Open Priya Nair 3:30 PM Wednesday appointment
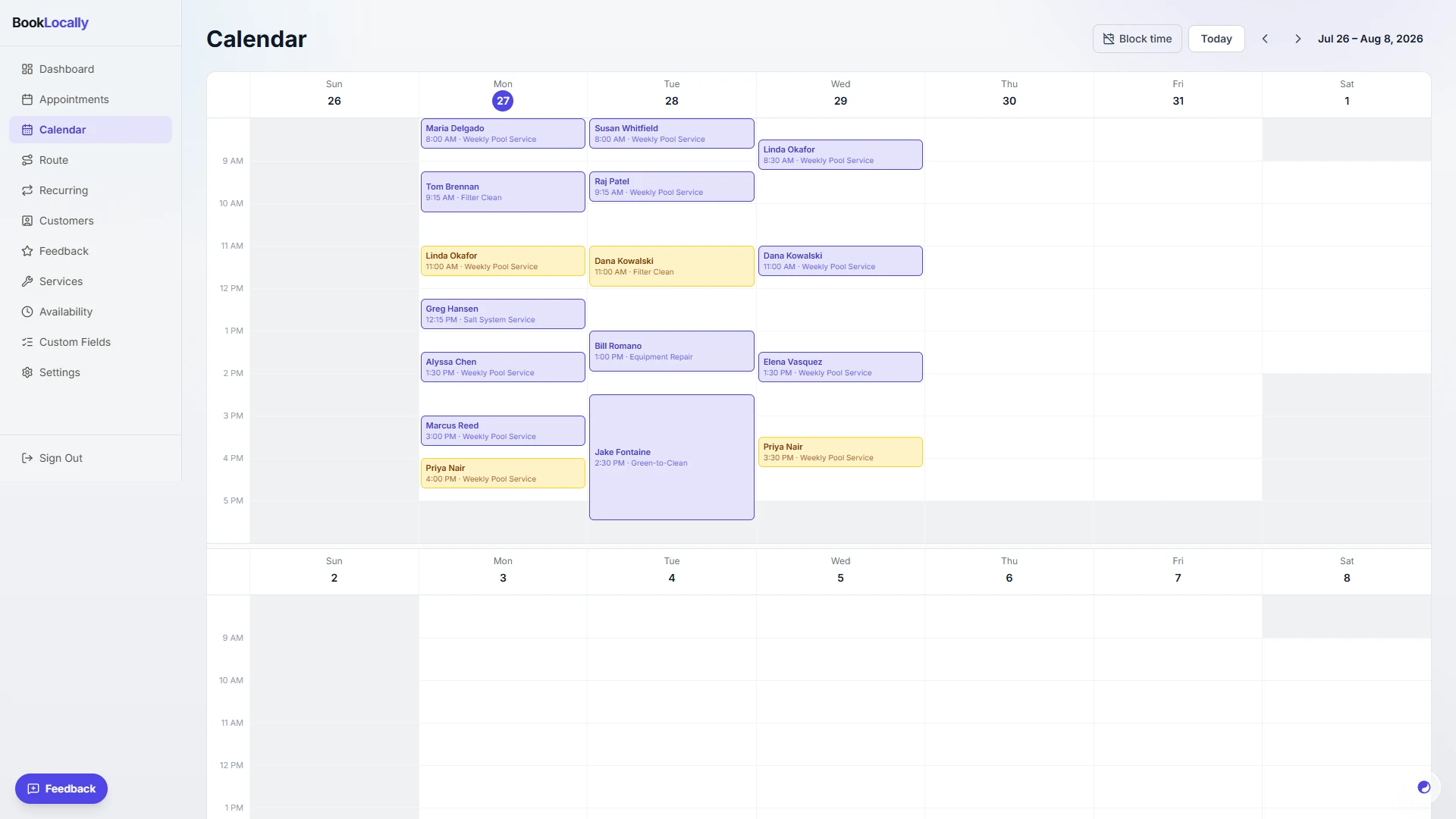The height and width of the screenshot is (819, 1456). point(840,452)
